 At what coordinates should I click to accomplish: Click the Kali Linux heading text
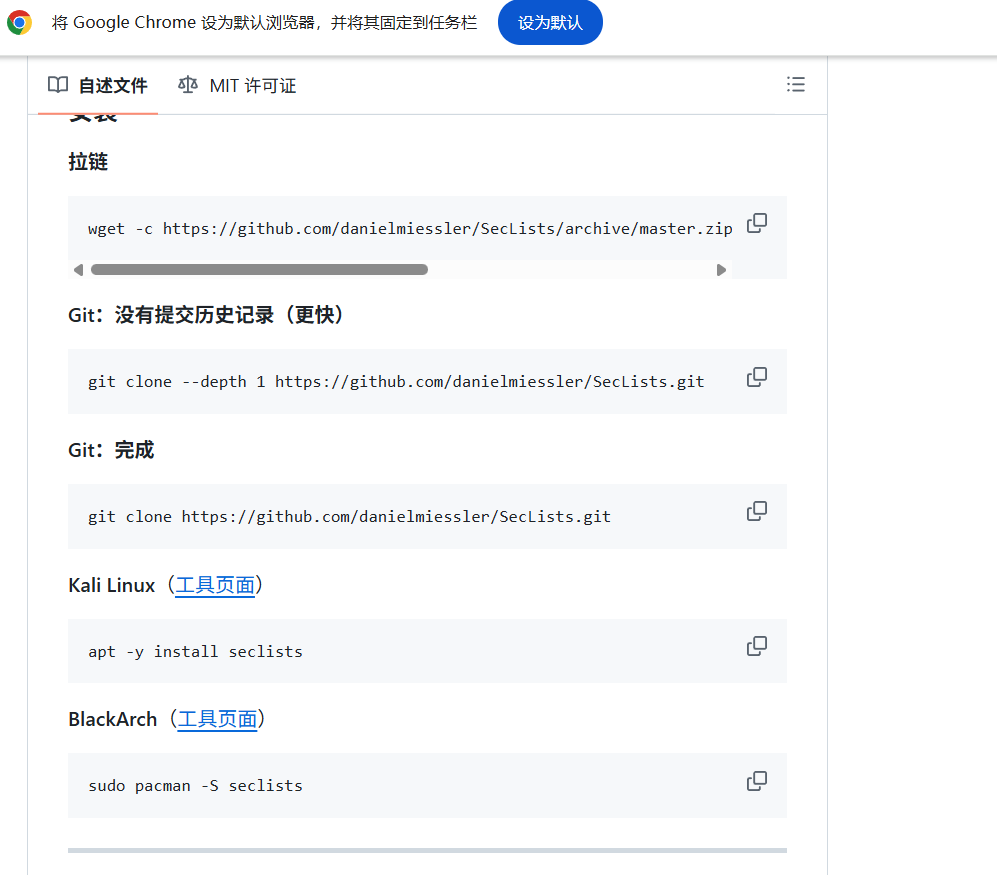112,585
